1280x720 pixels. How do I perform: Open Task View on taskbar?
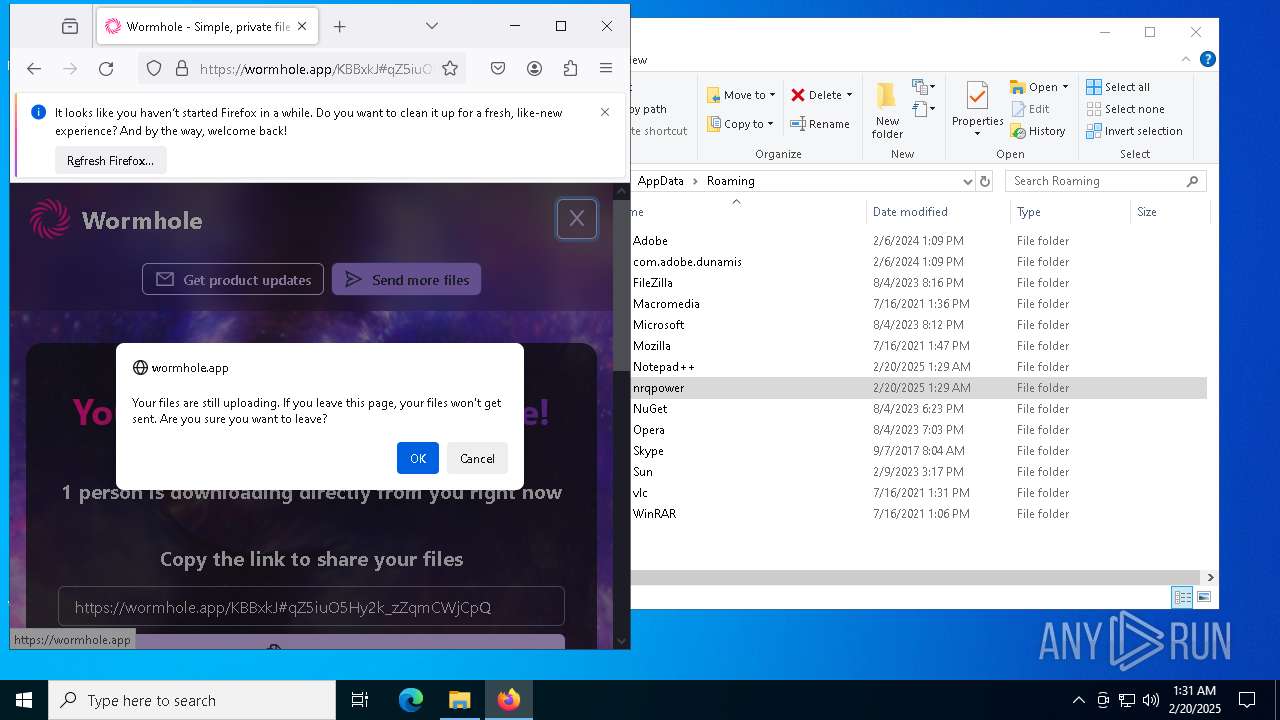360,700
